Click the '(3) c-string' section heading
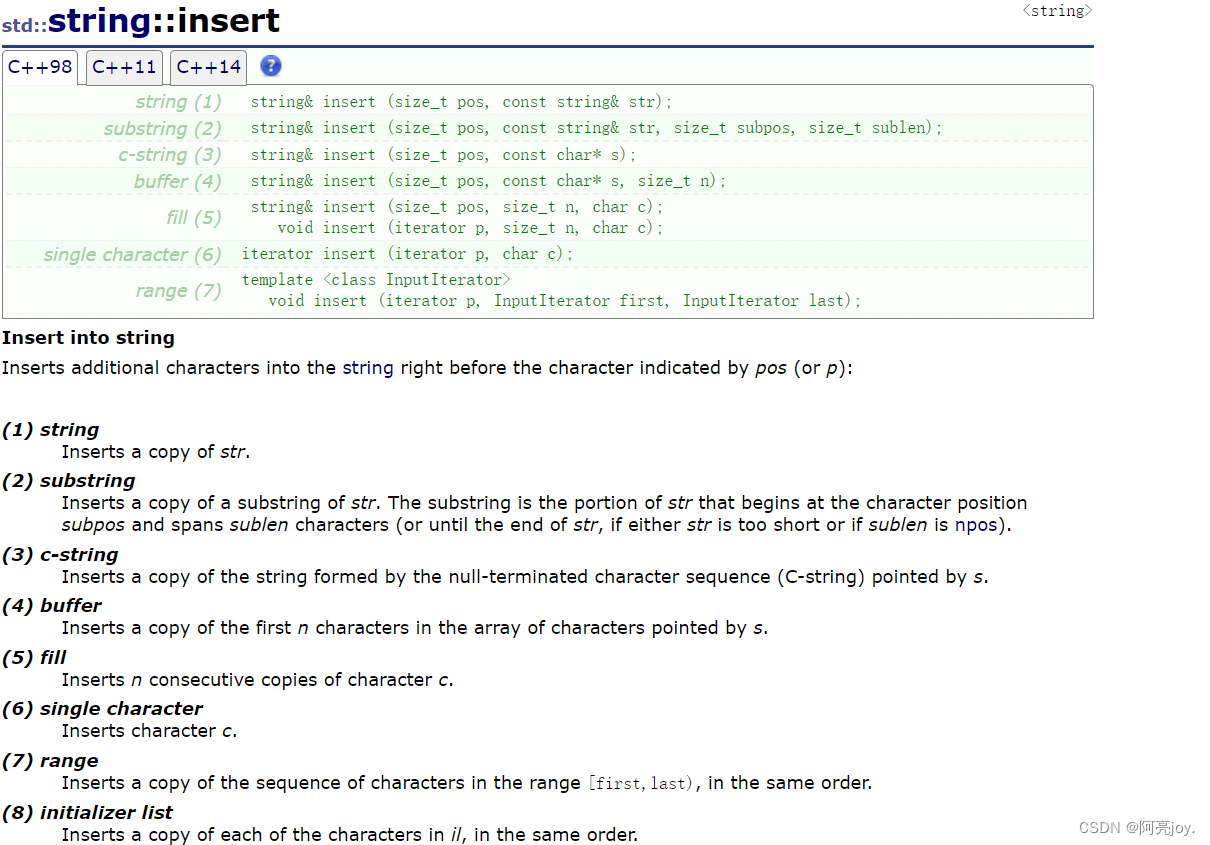The height and width of the screenshot is (845, 1210). pos(60,555)
